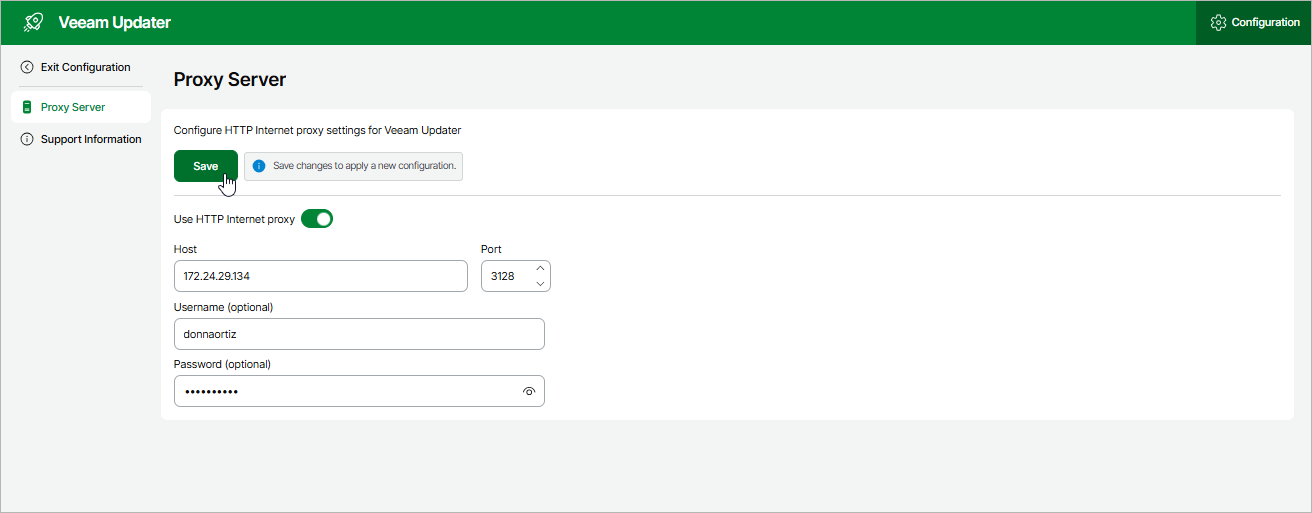Click the "Save changes to apply" notice text
Screen dimensions: 1312x513
point(365,166)
